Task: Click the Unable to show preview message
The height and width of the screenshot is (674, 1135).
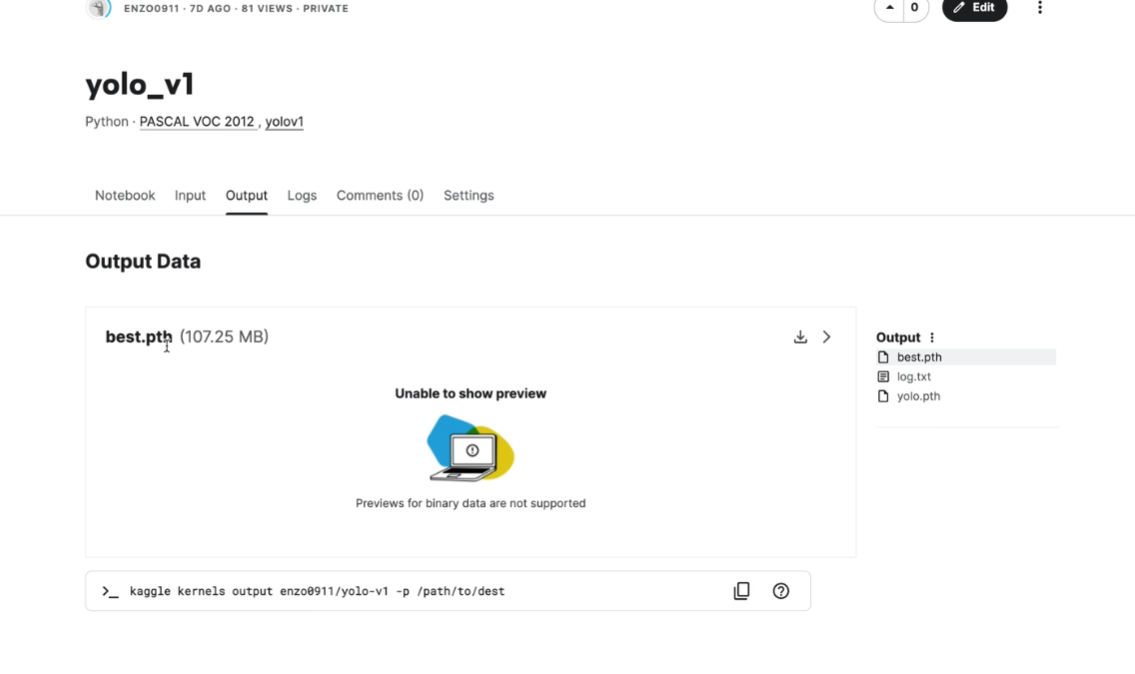Action: pyautogui.click(x=471, y=394)
